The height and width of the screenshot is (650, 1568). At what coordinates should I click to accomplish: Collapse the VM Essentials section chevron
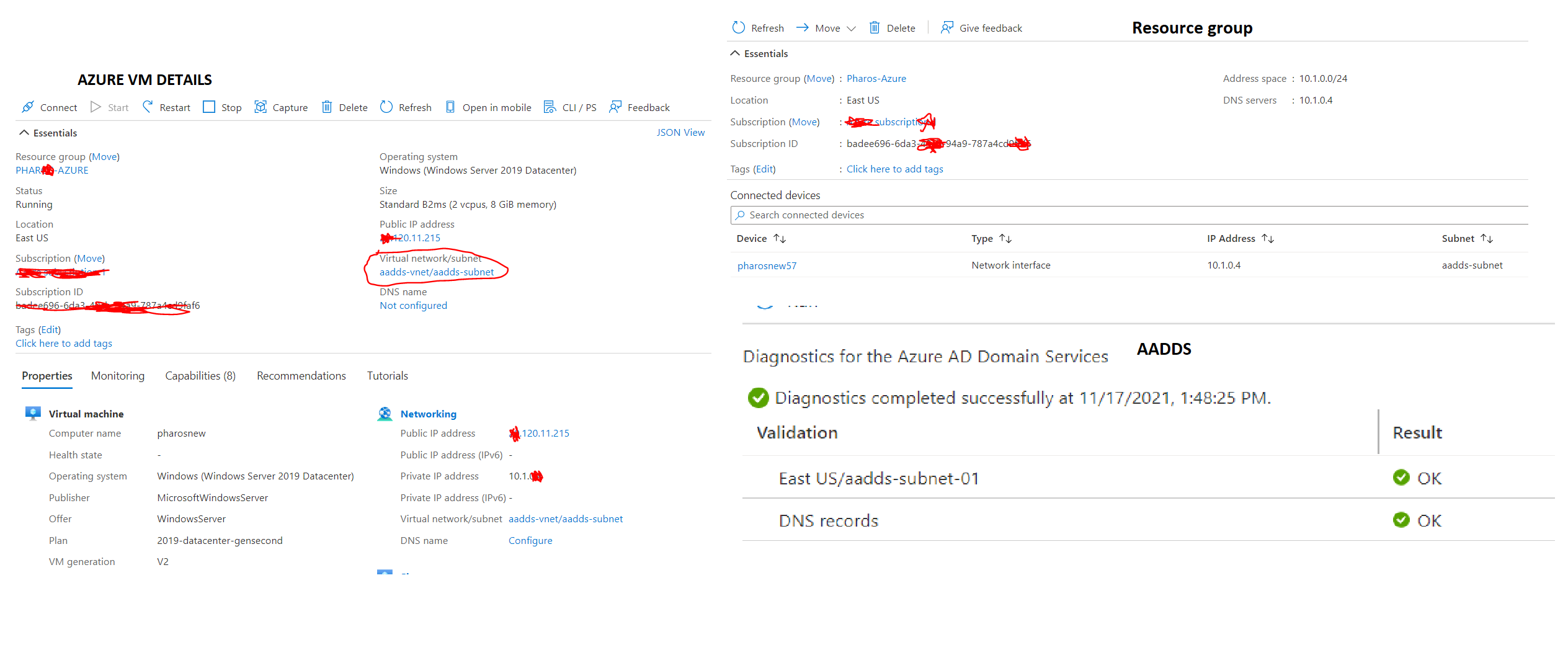pos(24,133)
